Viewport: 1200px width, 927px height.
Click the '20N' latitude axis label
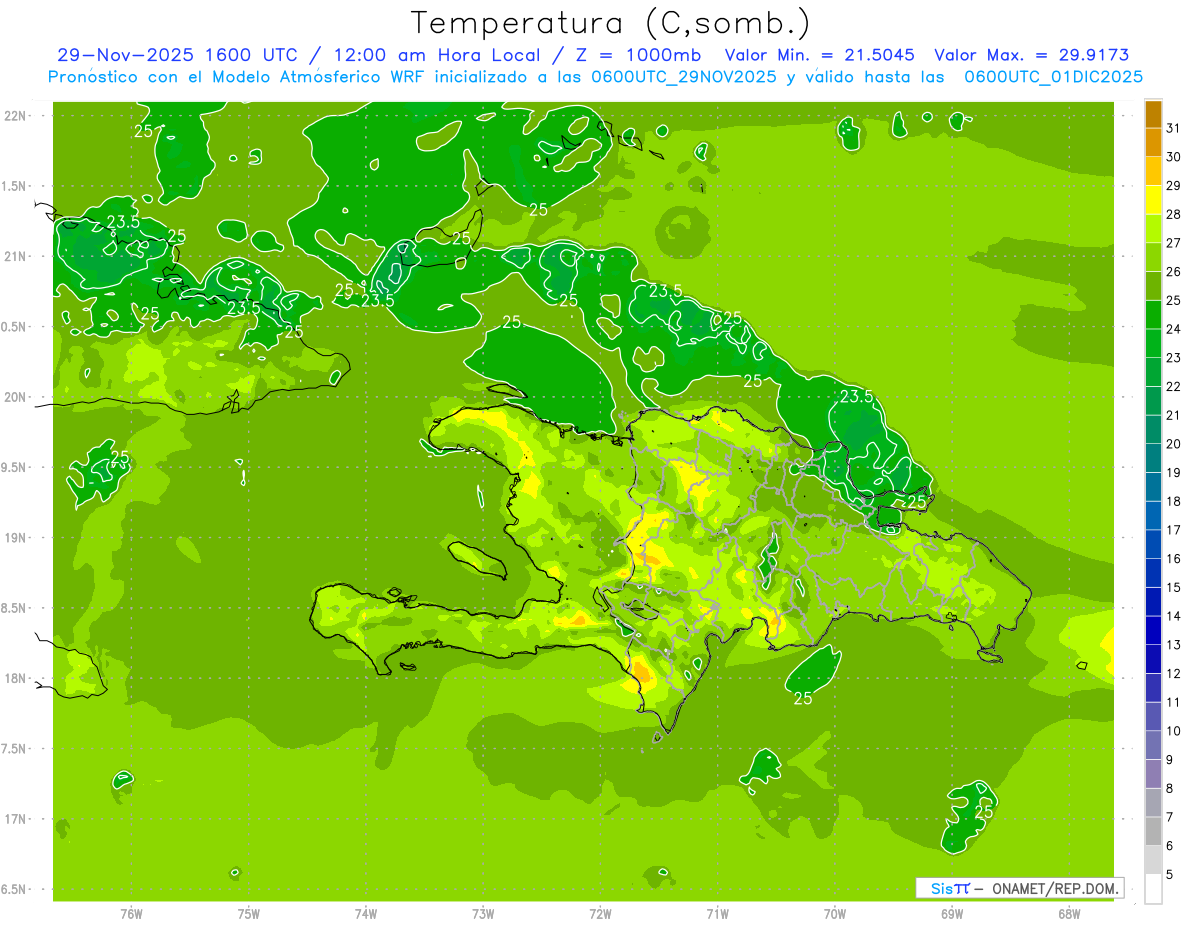(14, 397)
